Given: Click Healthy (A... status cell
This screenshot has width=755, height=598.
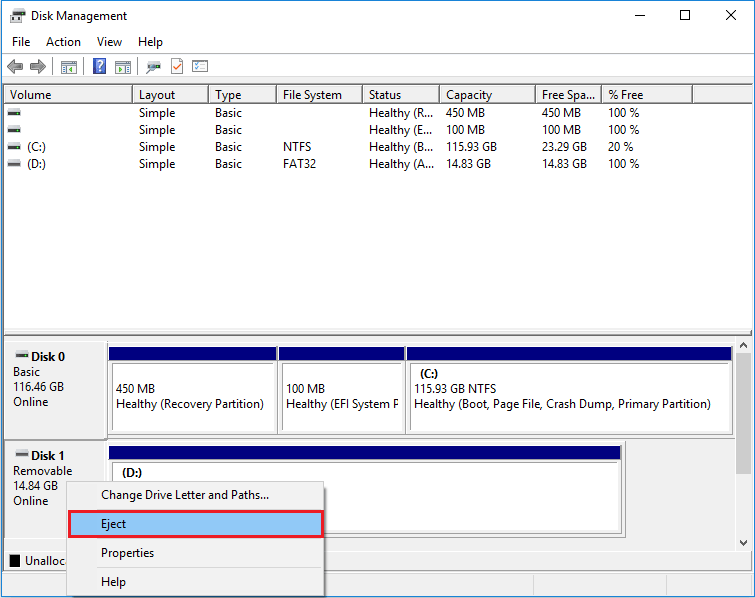Looking at the screenshot, I should [401, 164].
